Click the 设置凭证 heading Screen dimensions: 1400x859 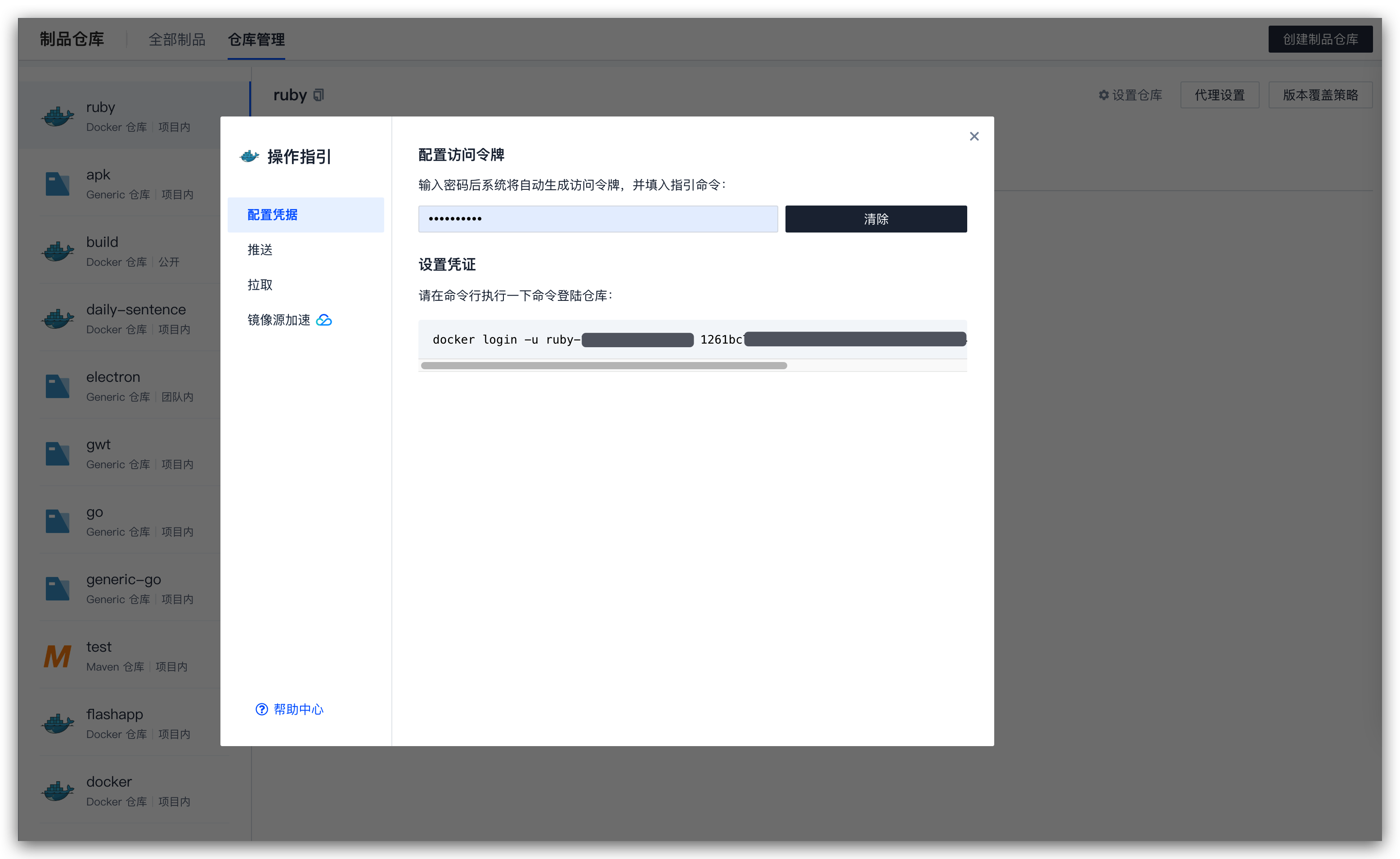coord(447,265)
